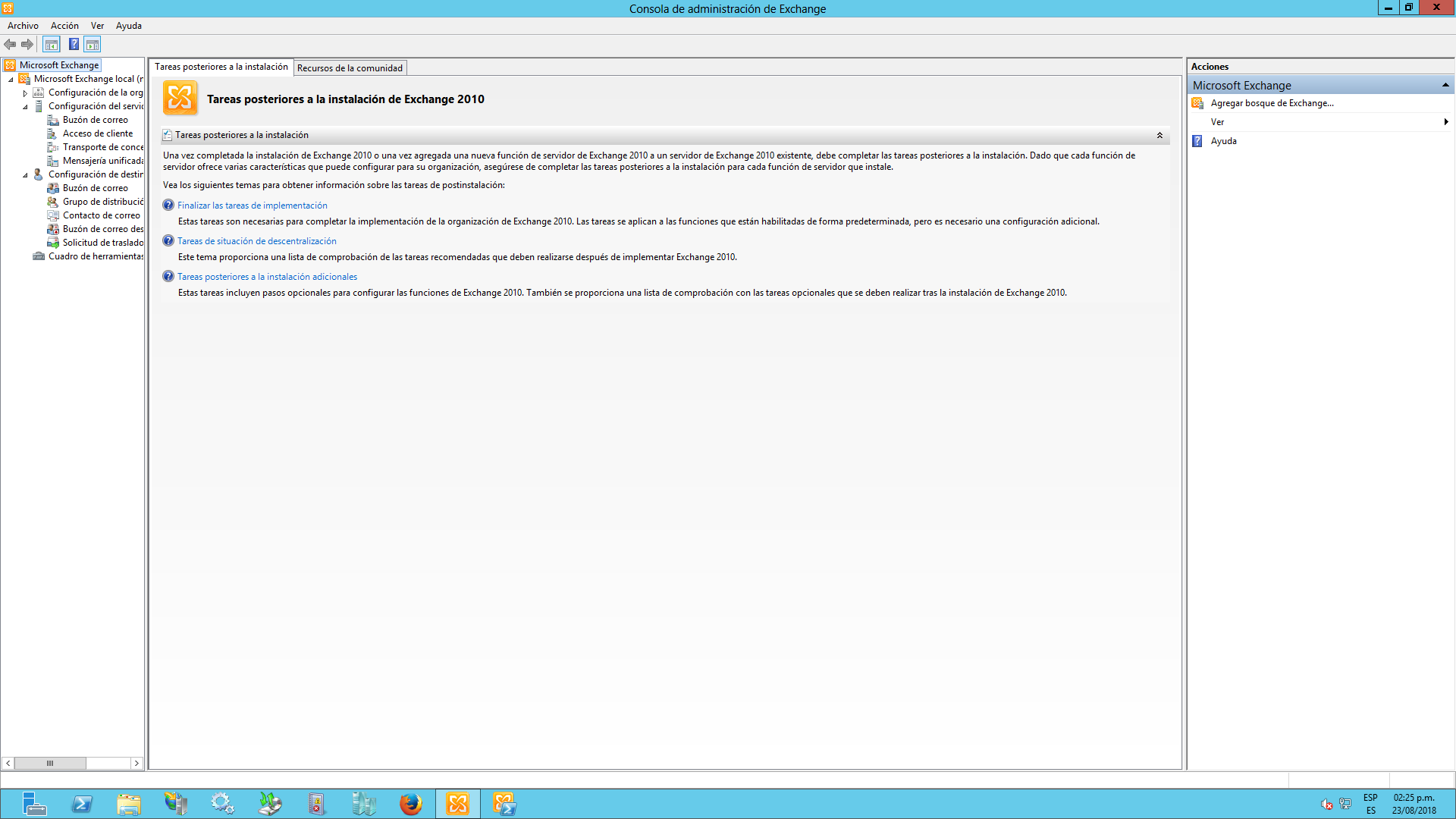Image resolution: width=1456 pixels, height=819 pixels.
Task: Open the Ver menu in menu bar
Action: tap(97, 26)
